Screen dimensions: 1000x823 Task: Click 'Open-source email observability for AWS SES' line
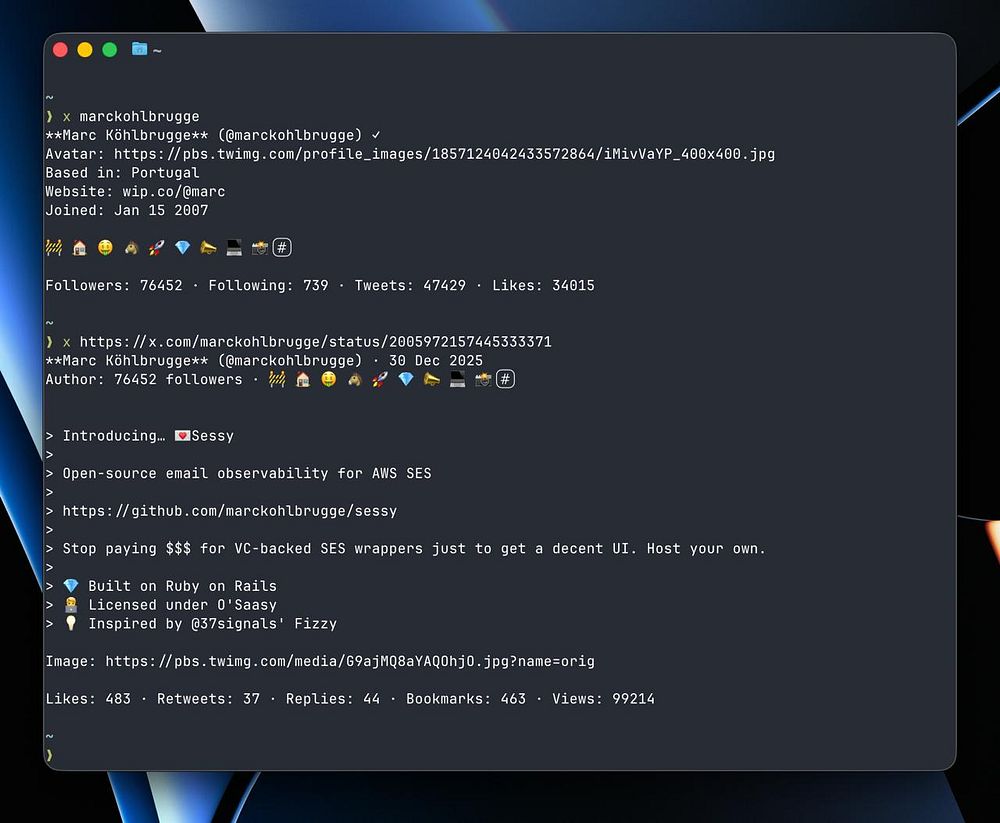point(247,473)
